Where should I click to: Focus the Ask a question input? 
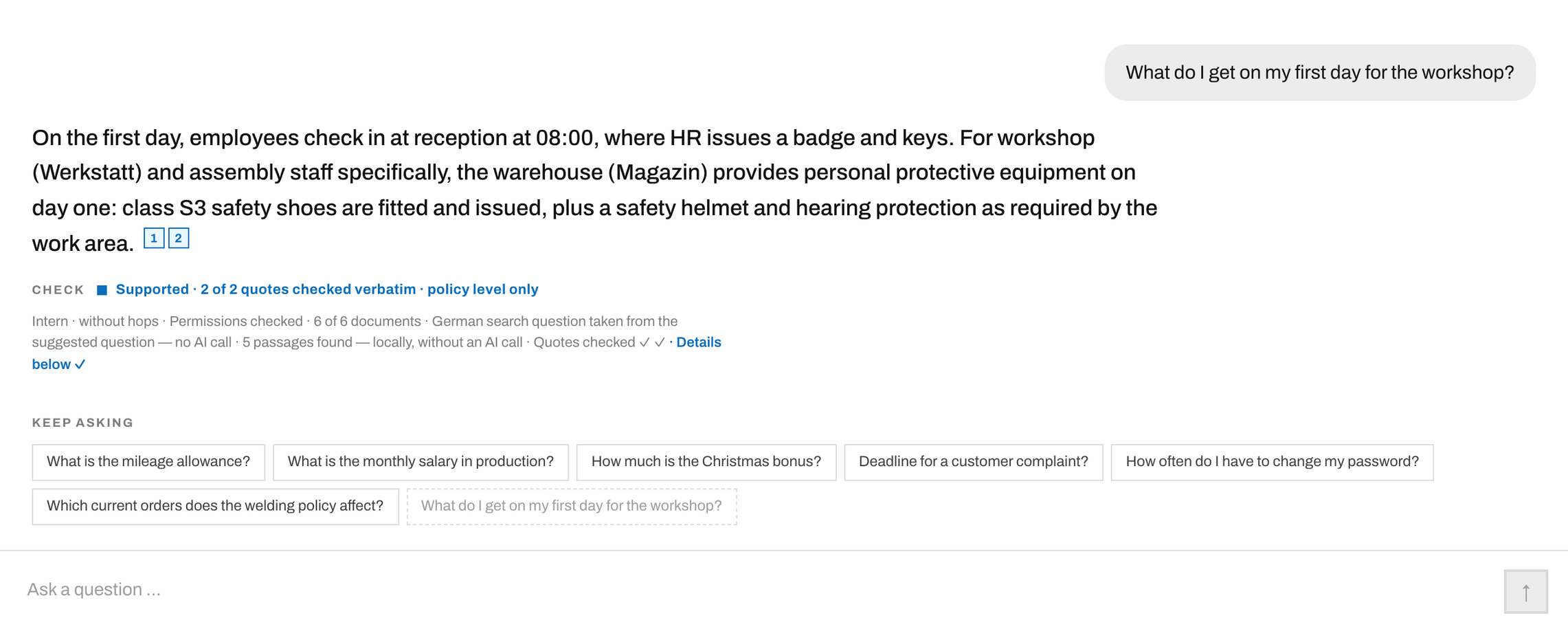pyautogui.click(x=756, y=590)
